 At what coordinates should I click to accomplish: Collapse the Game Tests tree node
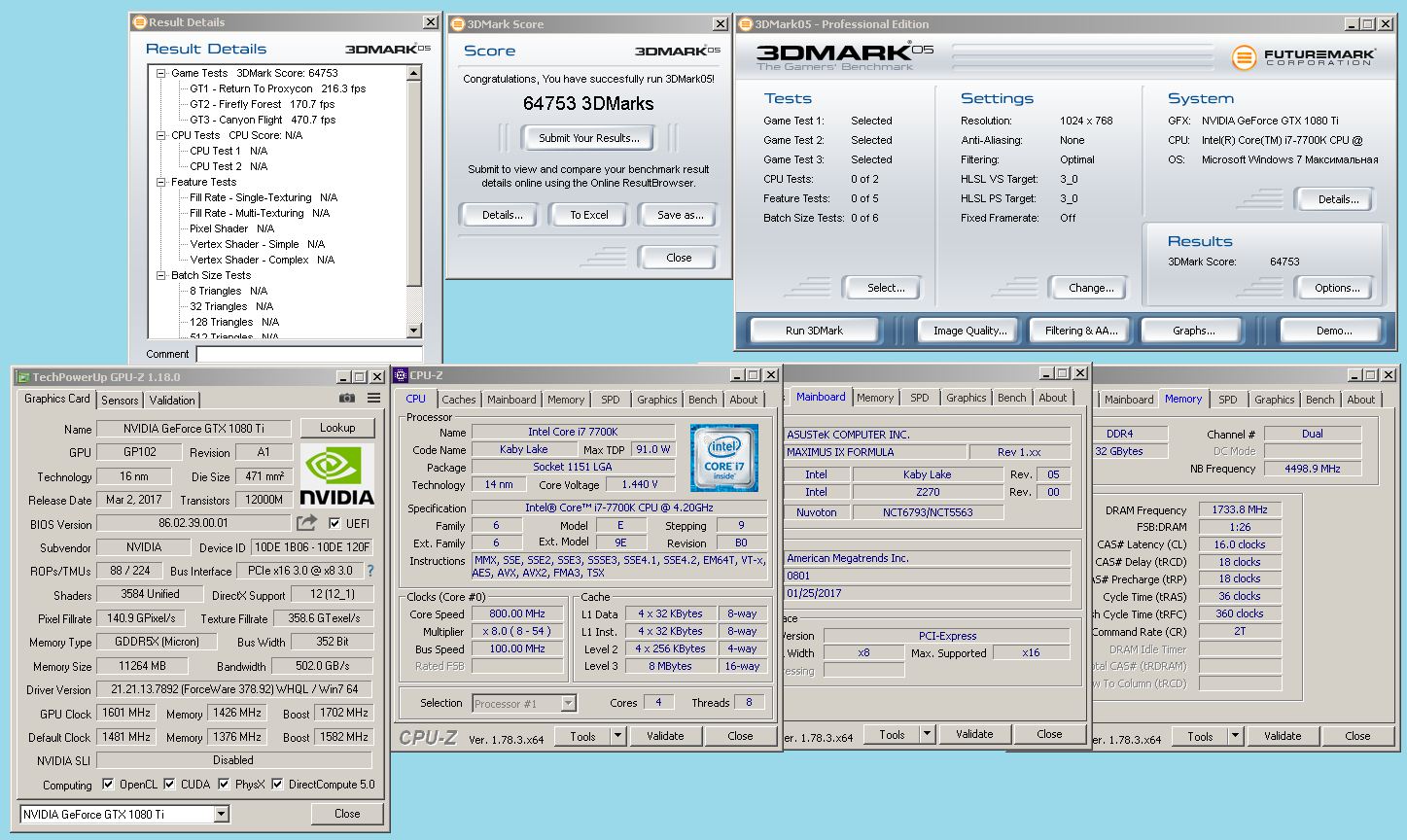pos(161,73)
